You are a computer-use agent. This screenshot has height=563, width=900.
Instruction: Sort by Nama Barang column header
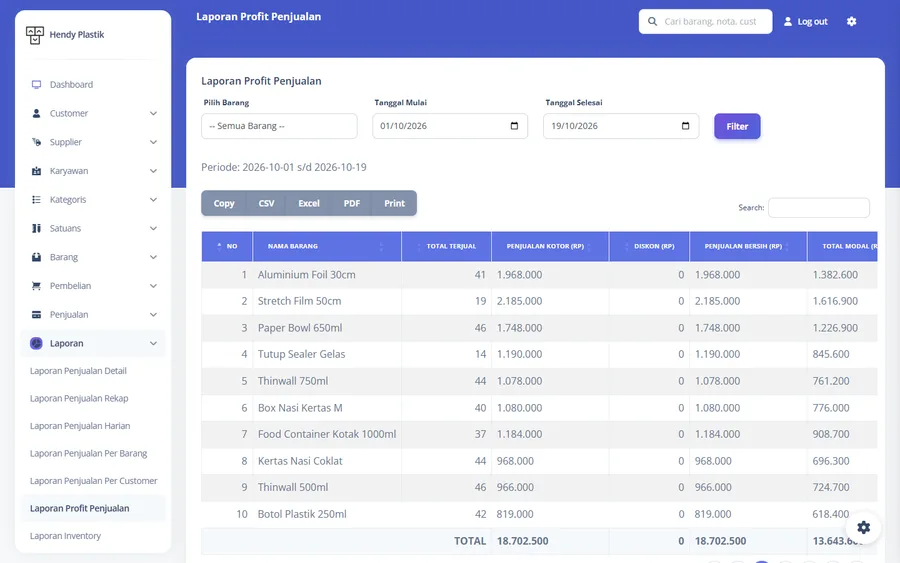coord(327,246)
